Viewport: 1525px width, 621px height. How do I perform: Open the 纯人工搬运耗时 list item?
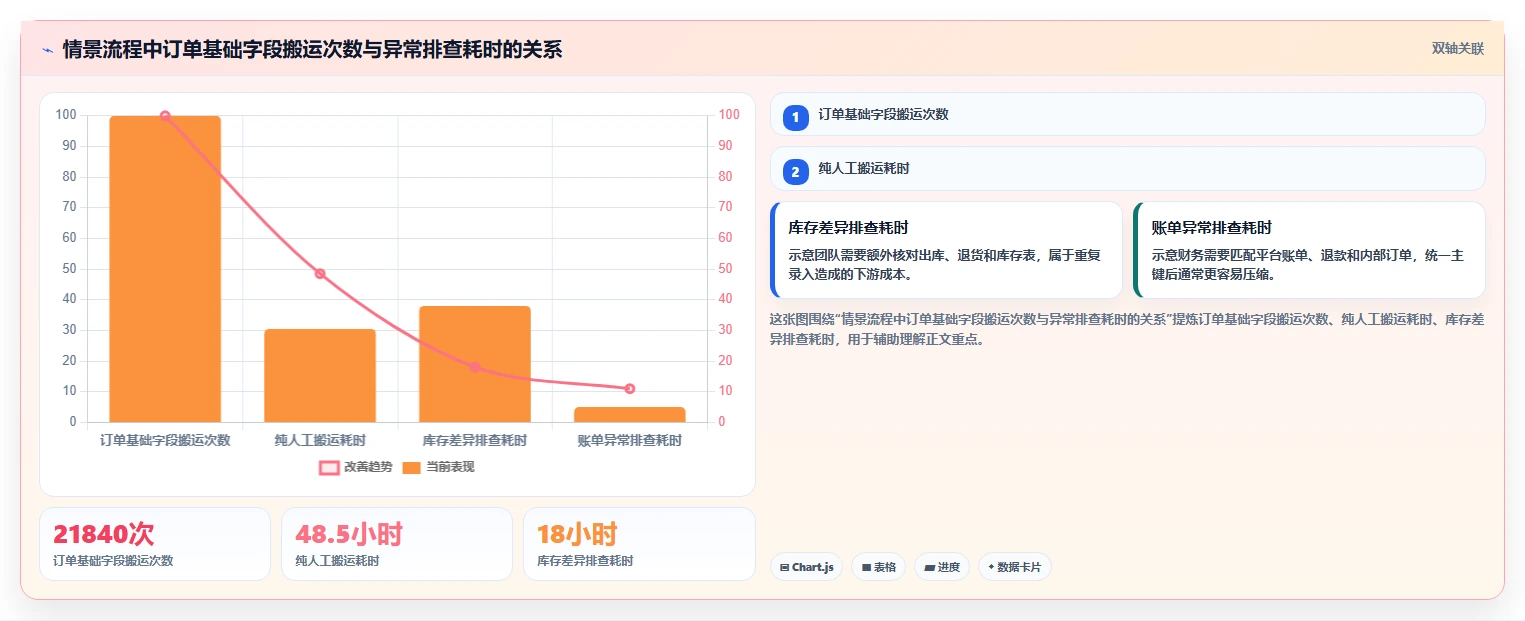click(1127, 168)
